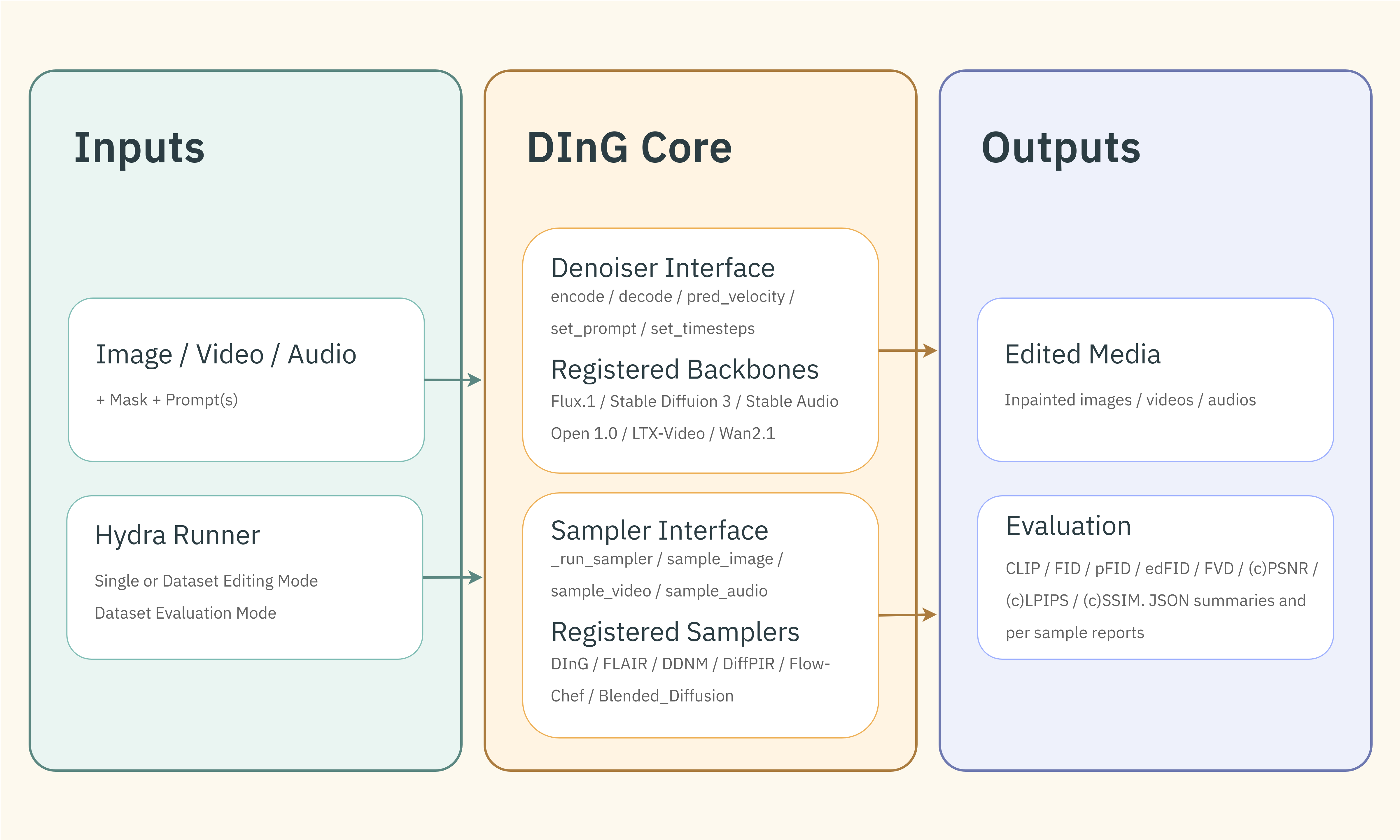Click the Wan2.1 backbone label
This screenshot has height=840, width=1400.
coord(747,434)
